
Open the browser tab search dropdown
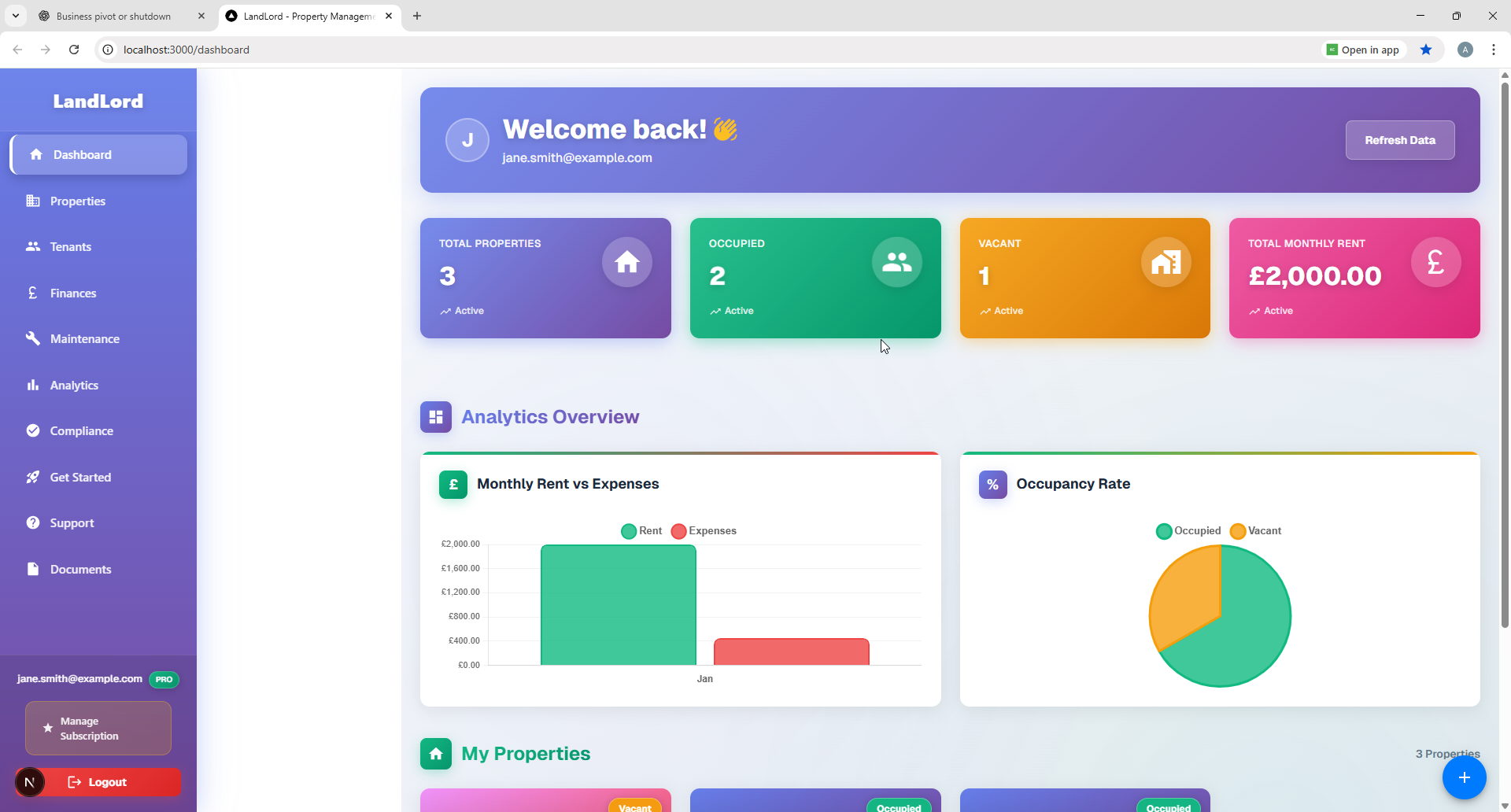15,16
